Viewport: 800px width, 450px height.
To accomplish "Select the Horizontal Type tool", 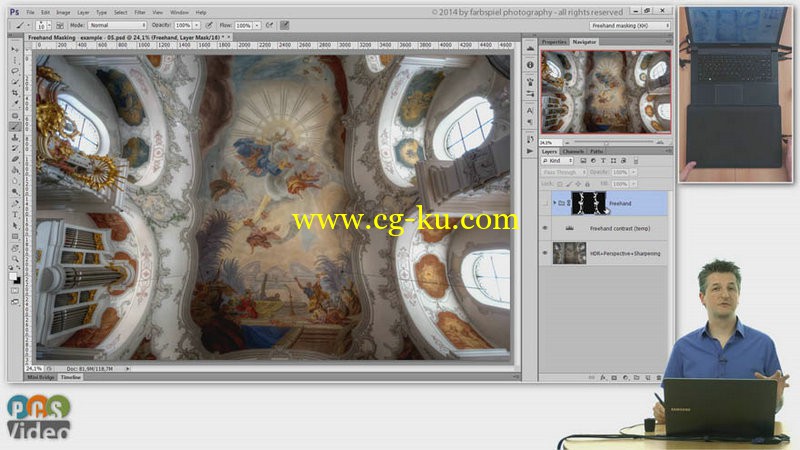I will coord(15,215).
